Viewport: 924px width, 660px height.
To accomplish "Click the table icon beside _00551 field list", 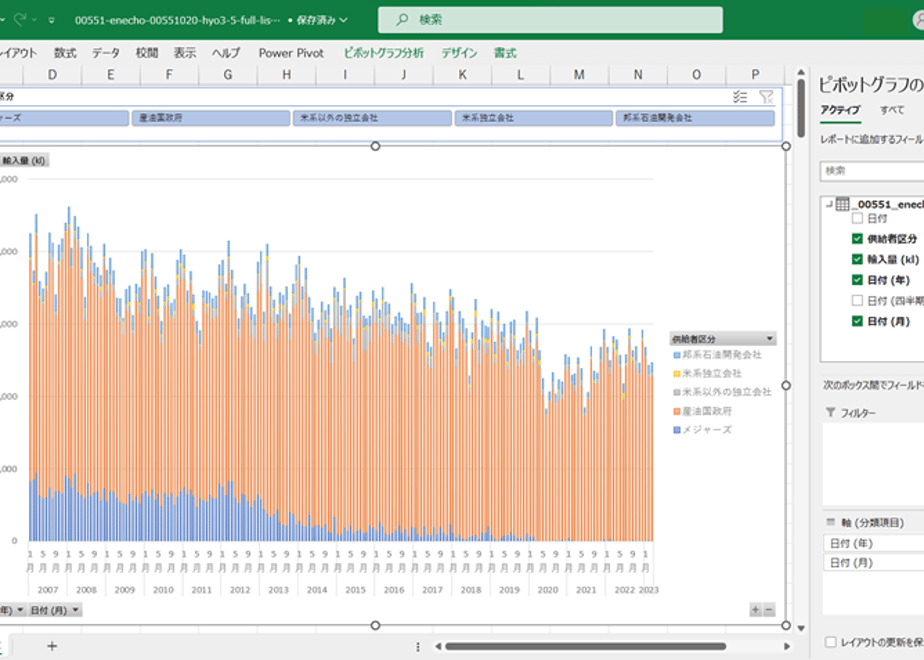I will click(843, 204).
